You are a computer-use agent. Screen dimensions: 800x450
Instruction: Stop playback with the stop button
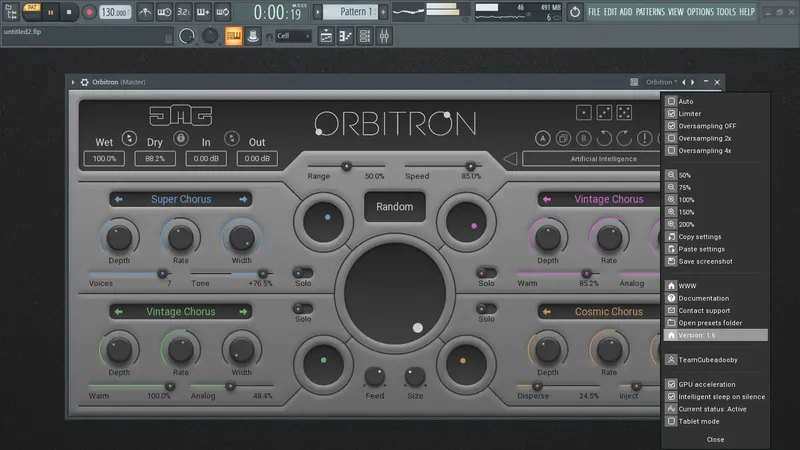69,12
